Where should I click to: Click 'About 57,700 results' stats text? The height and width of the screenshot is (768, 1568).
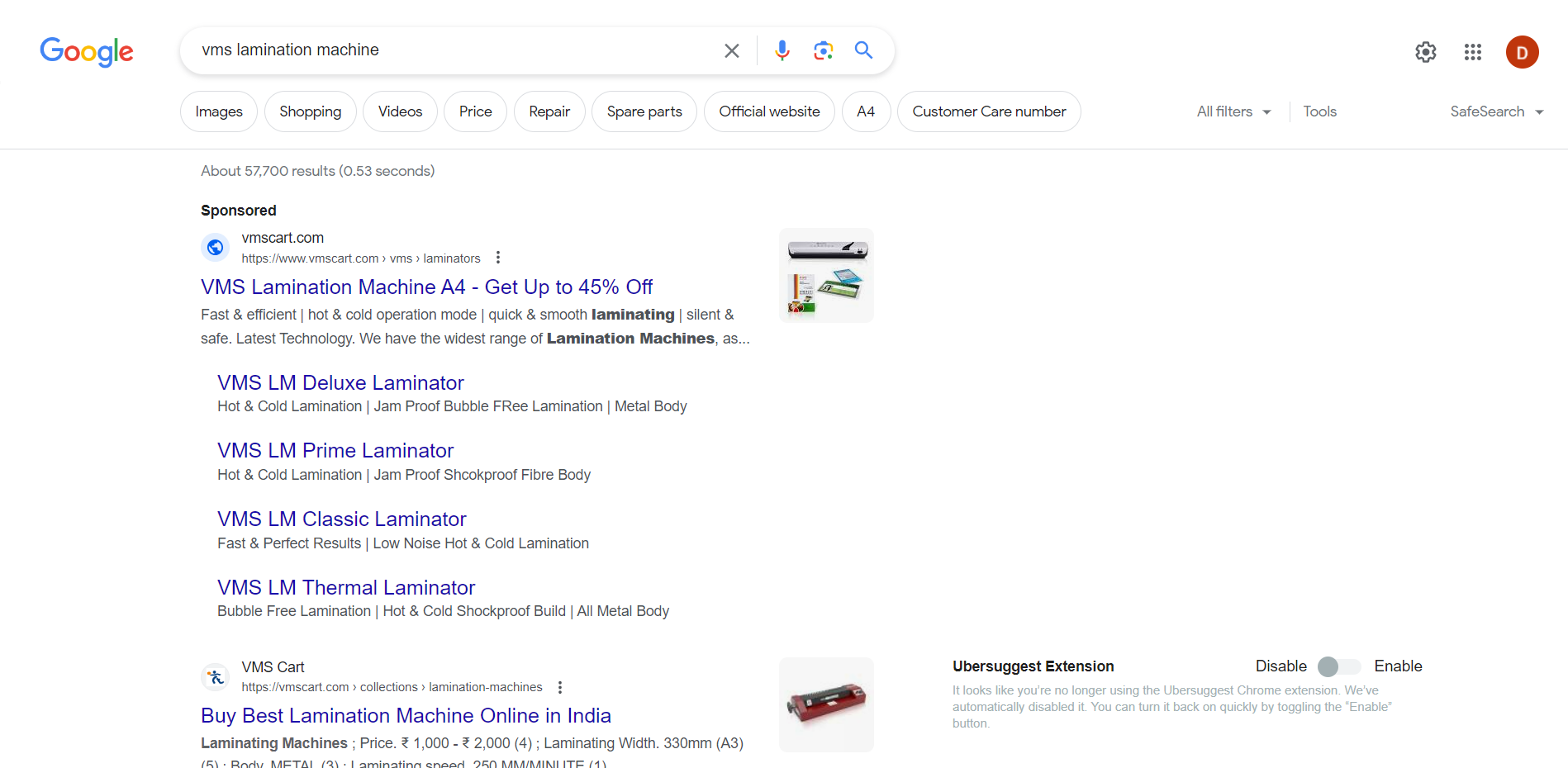point(318,171)
